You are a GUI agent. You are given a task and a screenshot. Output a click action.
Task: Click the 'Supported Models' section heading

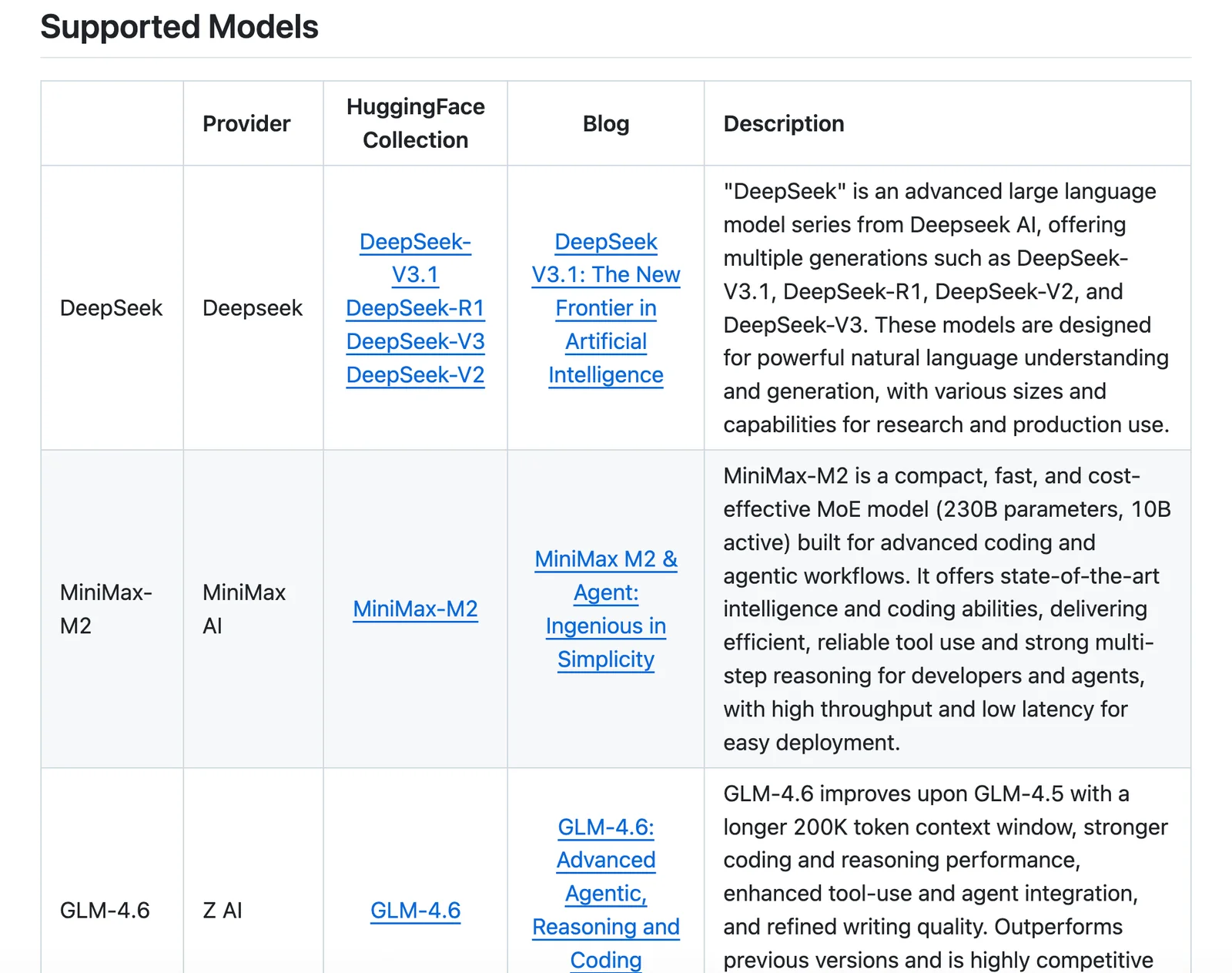click(x=179, y=27)
